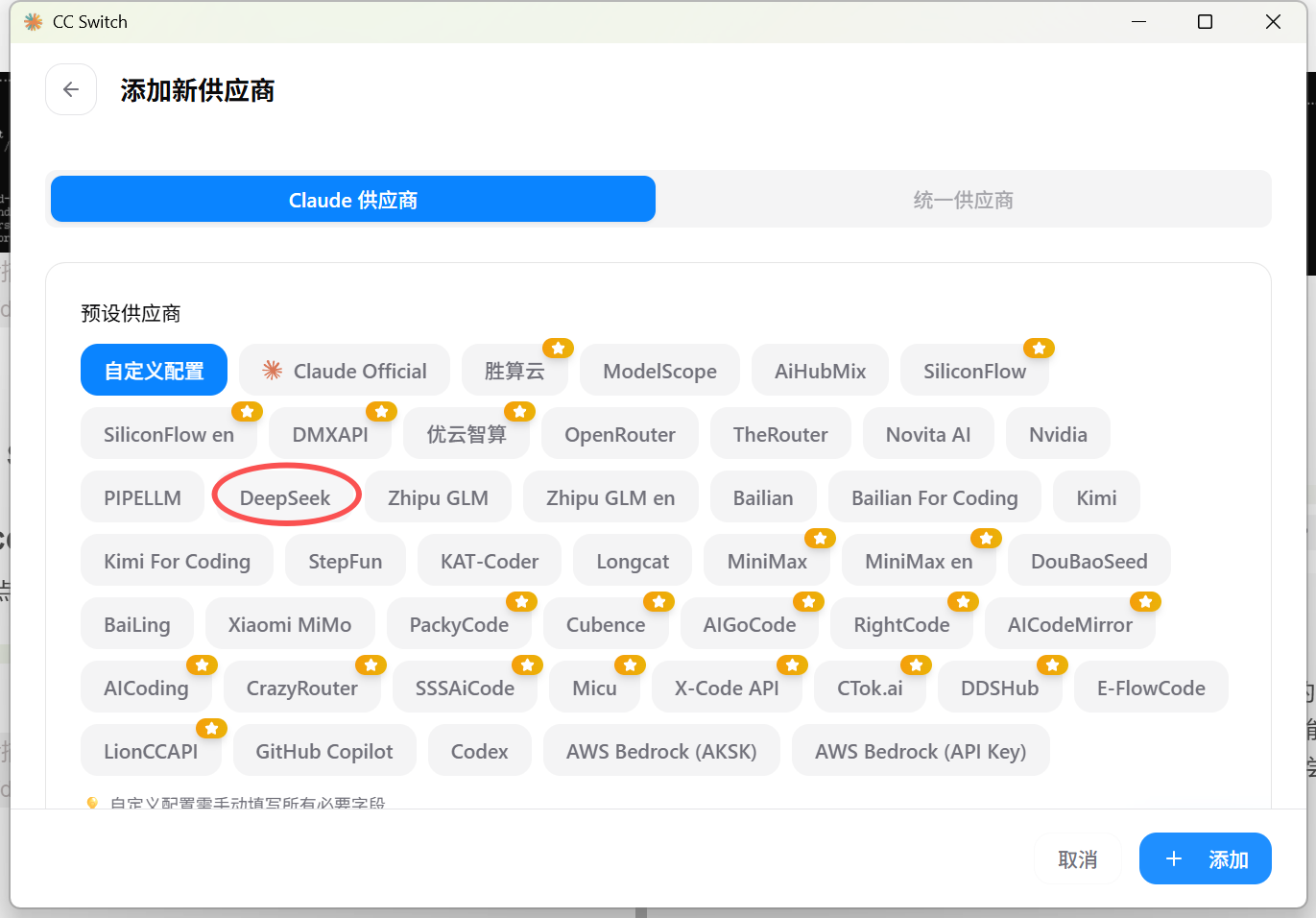Select DeepSeek provider preset
The width and height of the screenshot is (1316, 918).
pos(285,496)
